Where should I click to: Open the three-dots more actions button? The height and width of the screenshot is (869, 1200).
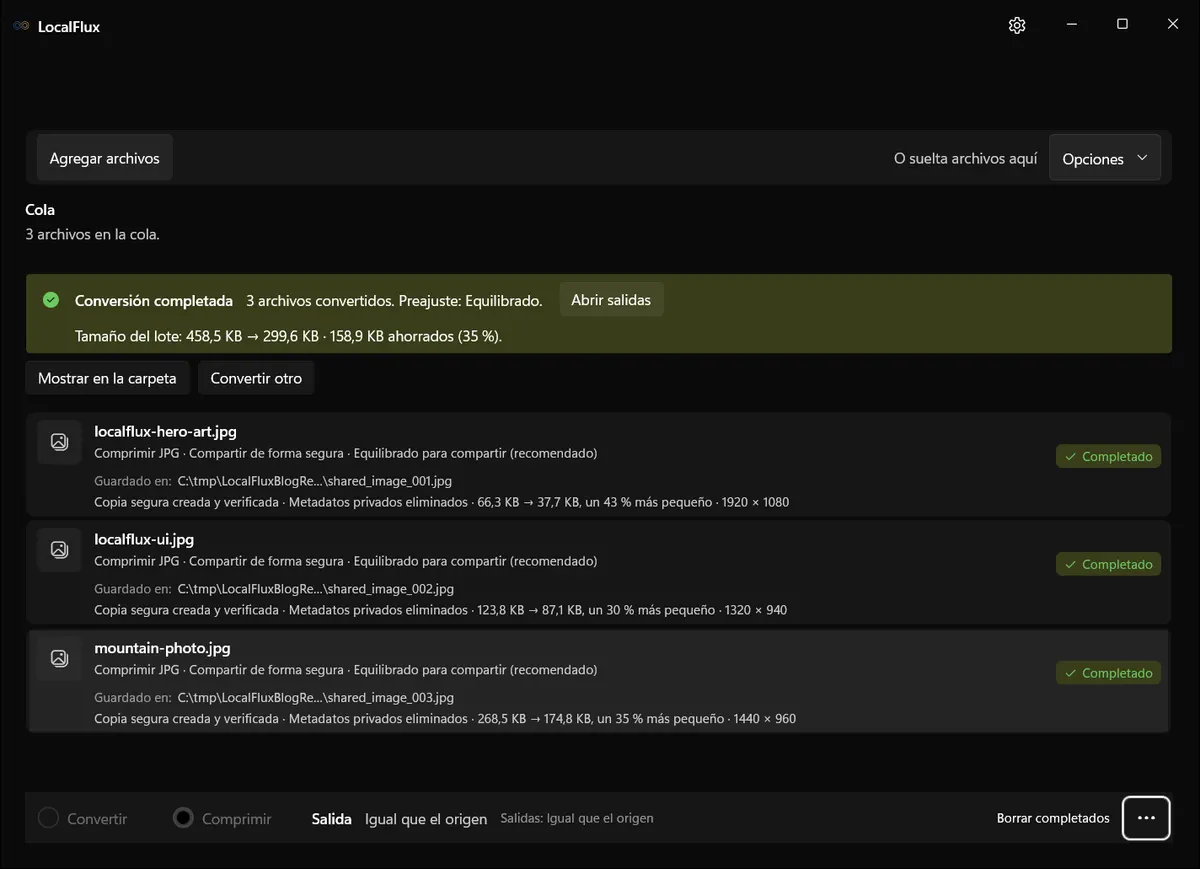[x=1146, y=818]
